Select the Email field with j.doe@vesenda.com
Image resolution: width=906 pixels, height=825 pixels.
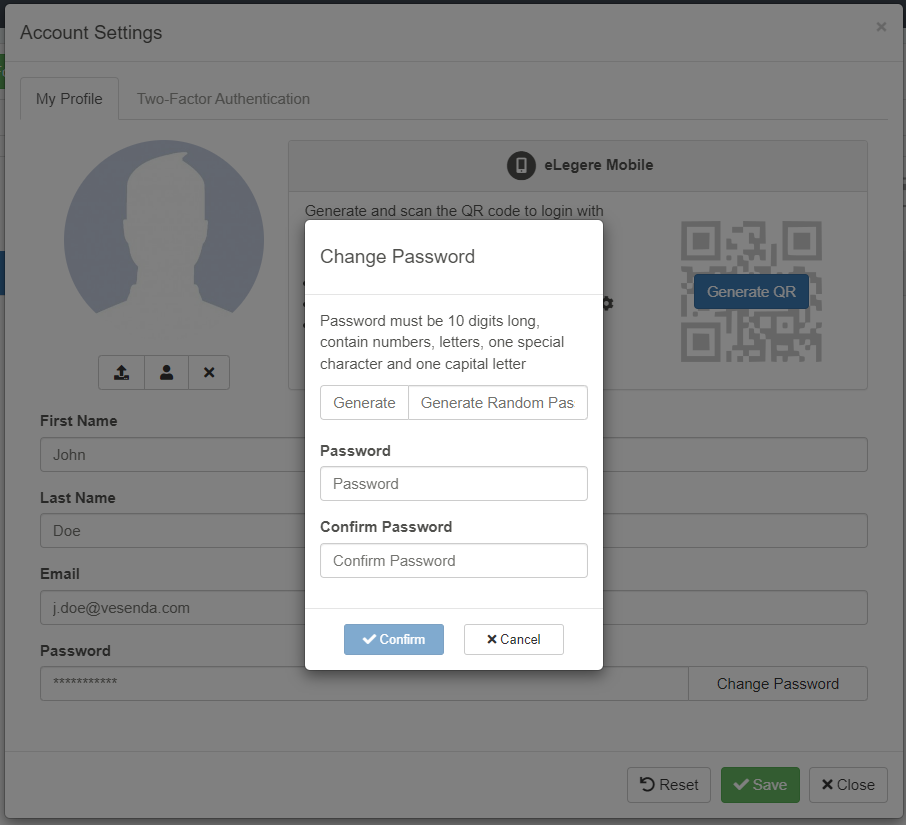(x=170, y=608)
